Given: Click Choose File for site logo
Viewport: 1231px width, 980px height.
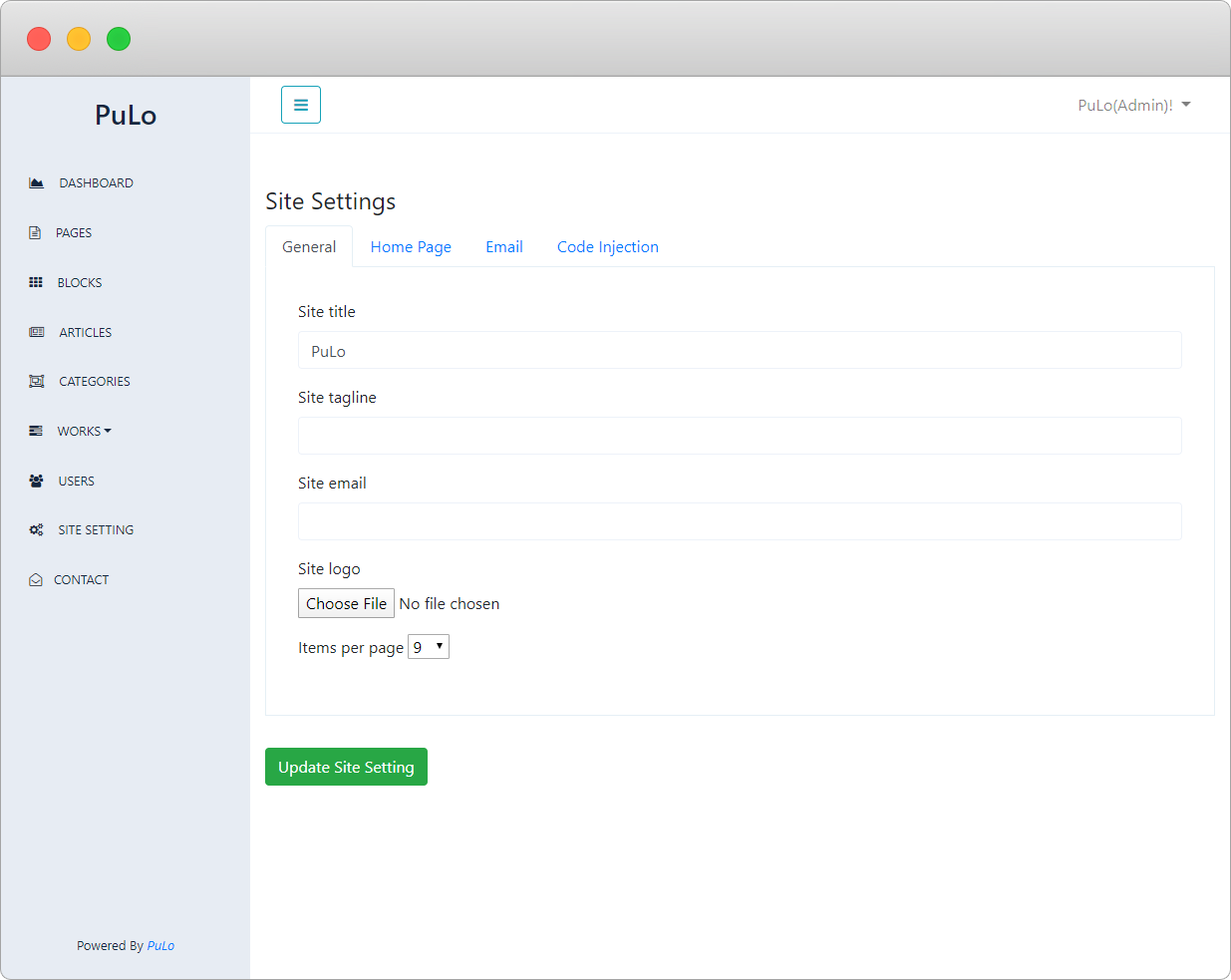Looking at the screenshot, I should (x=346, y=603).
